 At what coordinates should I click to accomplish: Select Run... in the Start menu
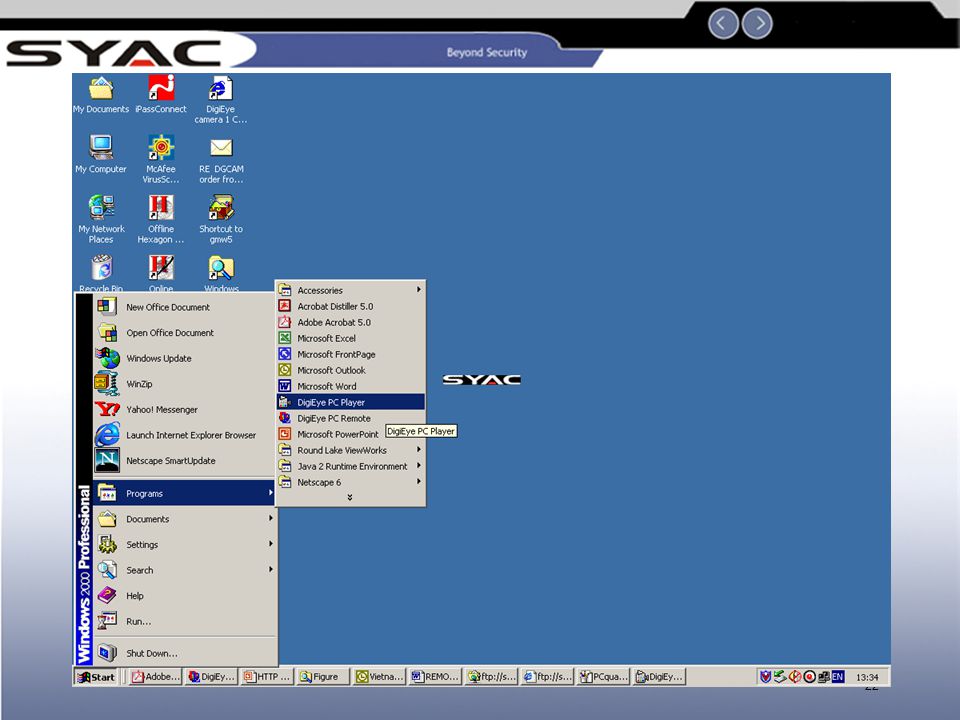(x=184, y=621)
